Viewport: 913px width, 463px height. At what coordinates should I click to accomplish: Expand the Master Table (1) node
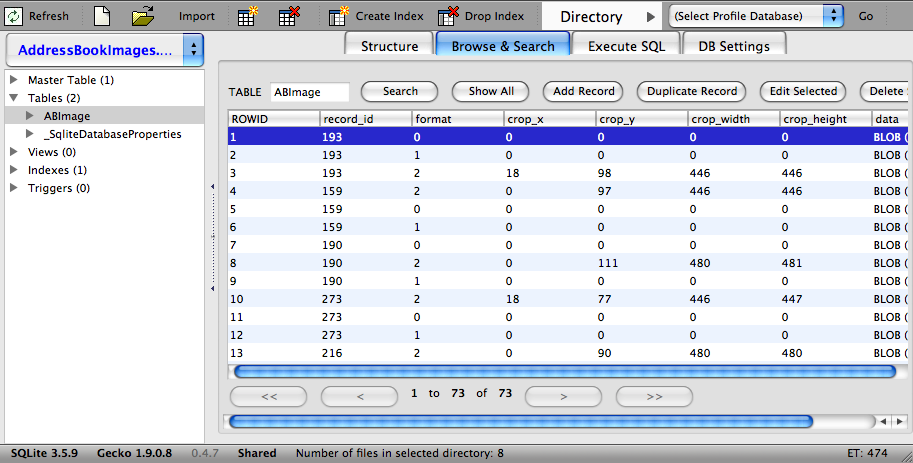14,79
